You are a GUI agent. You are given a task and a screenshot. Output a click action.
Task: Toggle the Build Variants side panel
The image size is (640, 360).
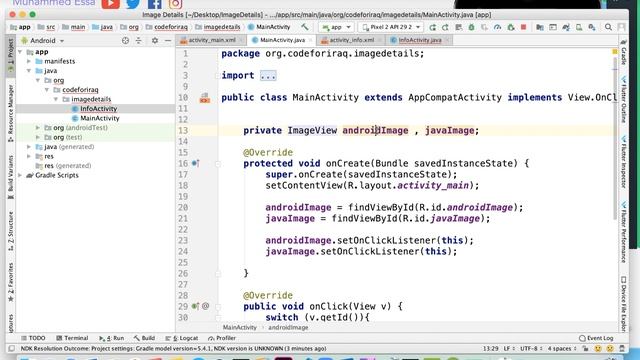coord(11,177)
